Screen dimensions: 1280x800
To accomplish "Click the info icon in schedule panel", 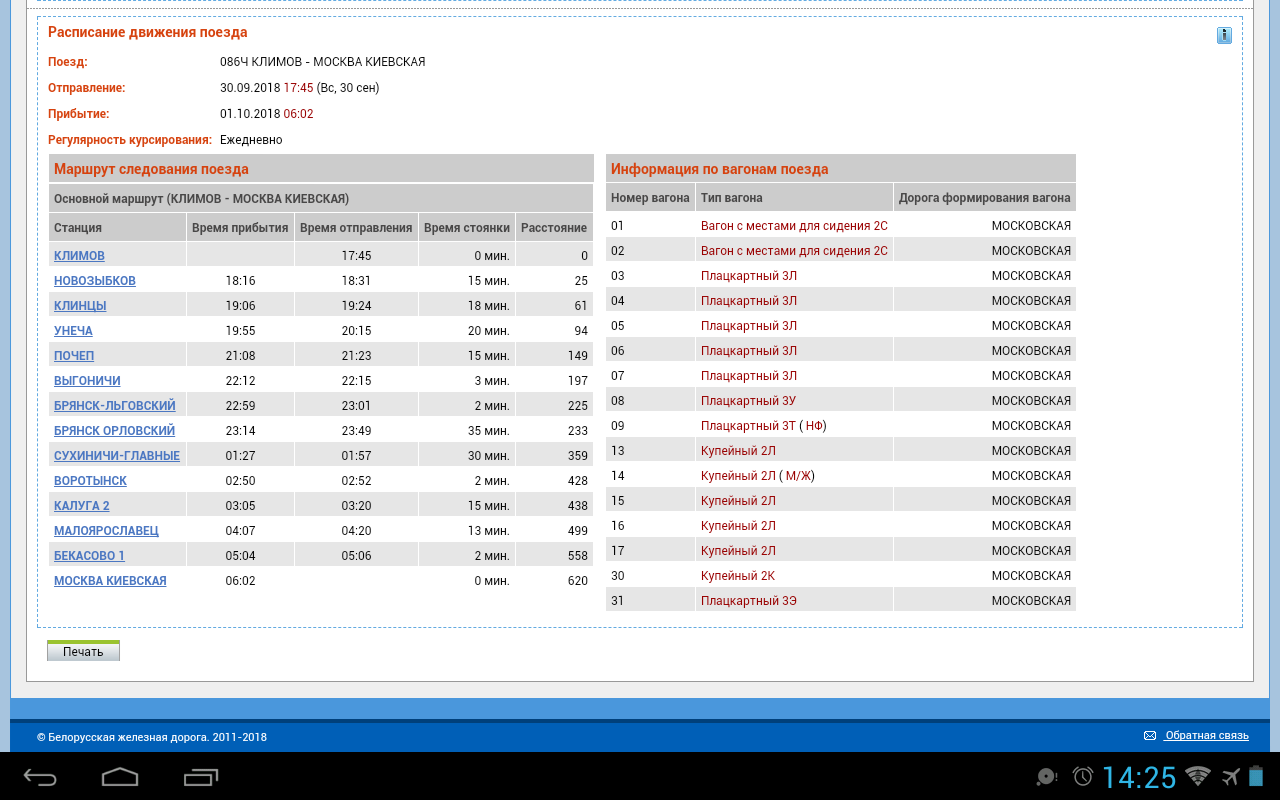I will (x=1224, y=36).
